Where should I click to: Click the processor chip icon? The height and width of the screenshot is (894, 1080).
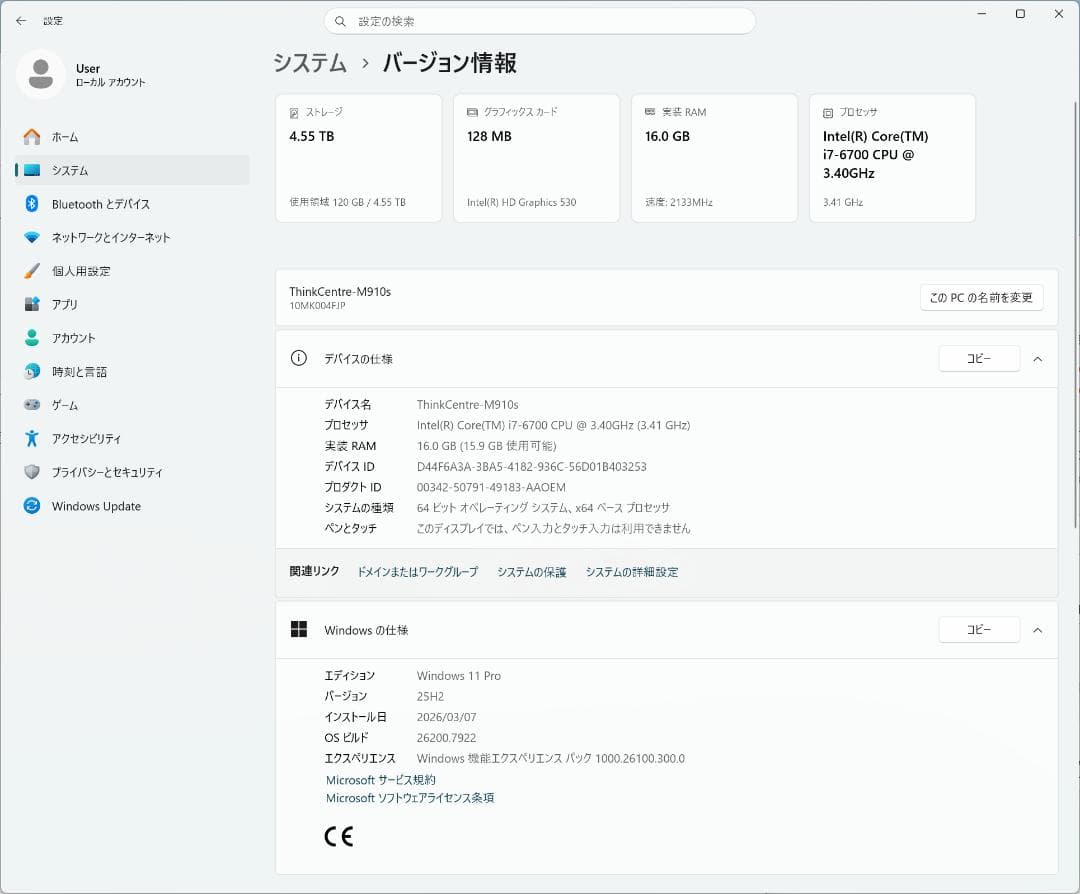(x=828, y=112)
